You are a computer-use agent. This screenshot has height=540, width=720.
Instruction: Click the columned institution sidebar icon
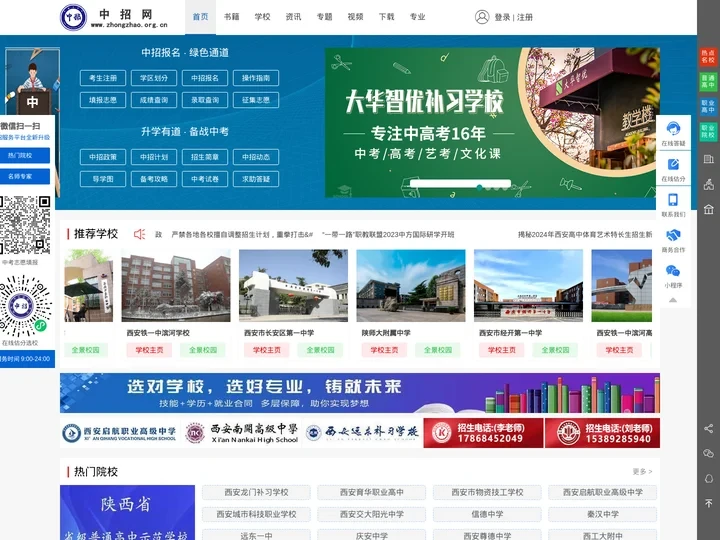pos(709,209)
